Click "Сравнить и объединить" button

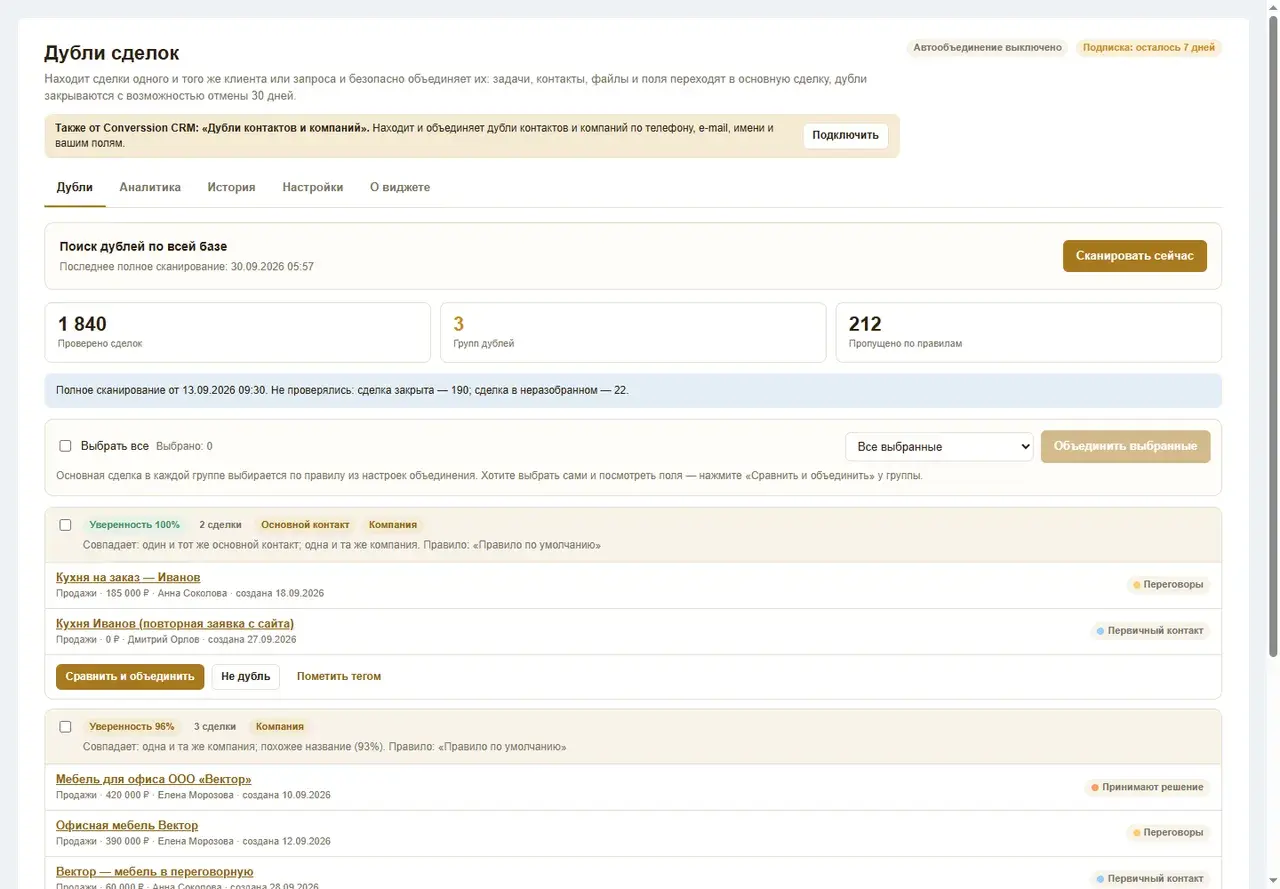pos(130,676)
